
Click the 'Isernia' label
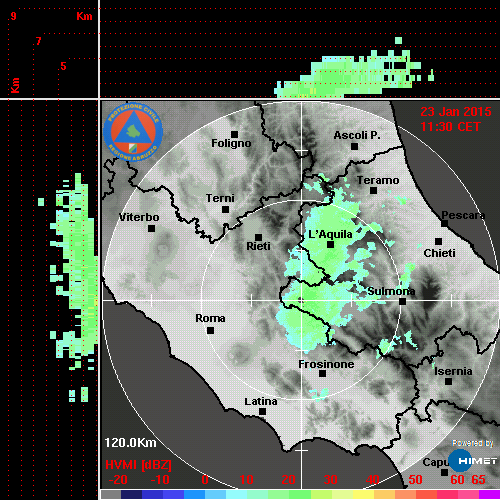click(453, 371)
